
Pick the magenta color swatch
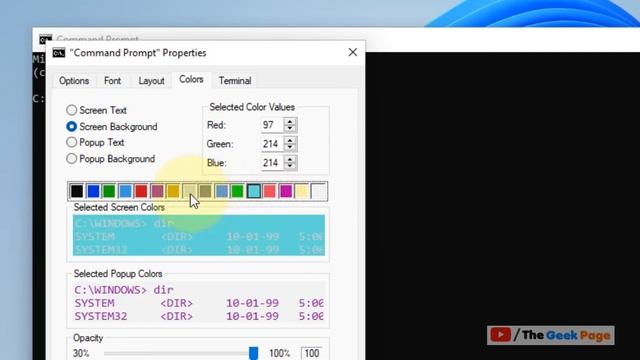point(286,191)
